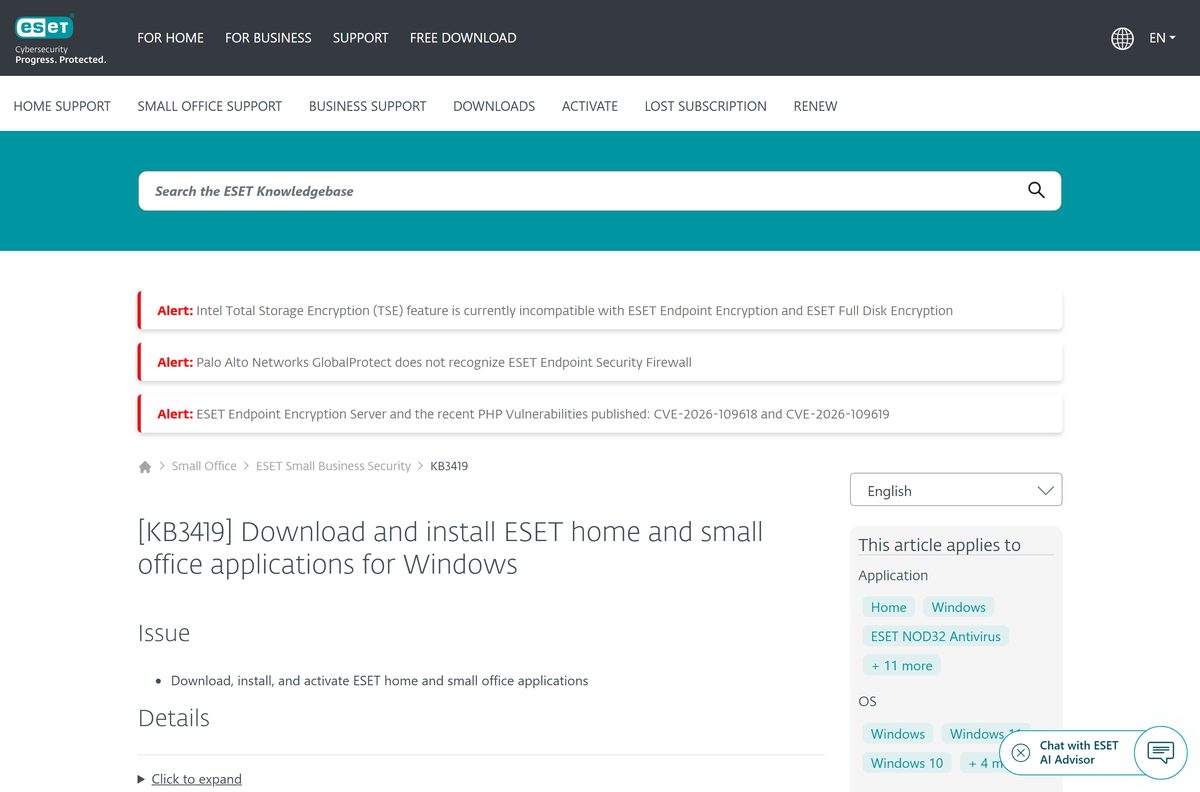Click the KB3419 breadcrumb text
Viewport: 1200px width, 792px height.
click(449, 466)
